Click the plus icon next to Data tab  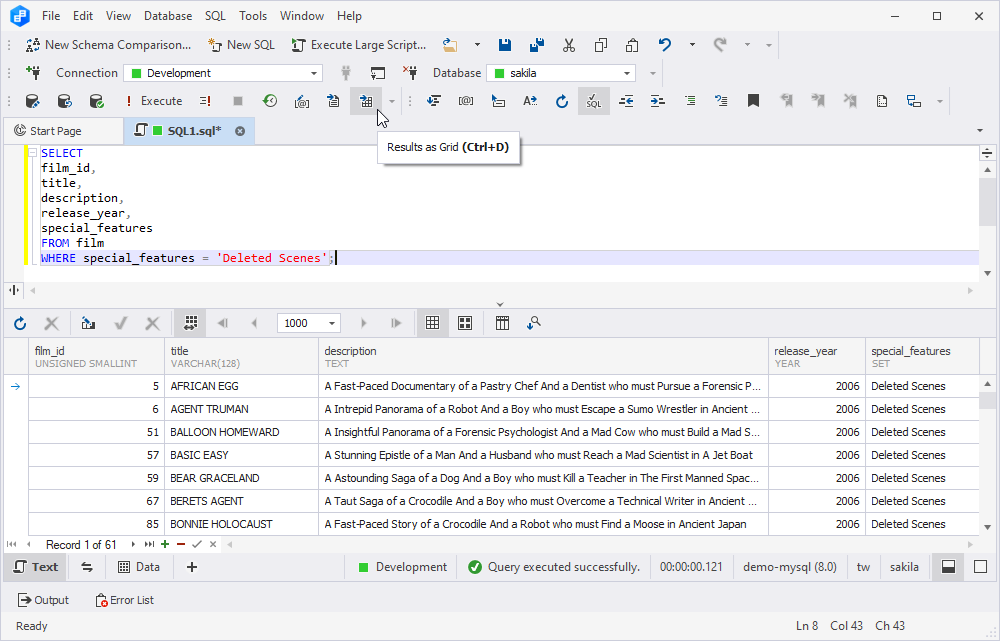pyautogui.click(x=191, y=567)
